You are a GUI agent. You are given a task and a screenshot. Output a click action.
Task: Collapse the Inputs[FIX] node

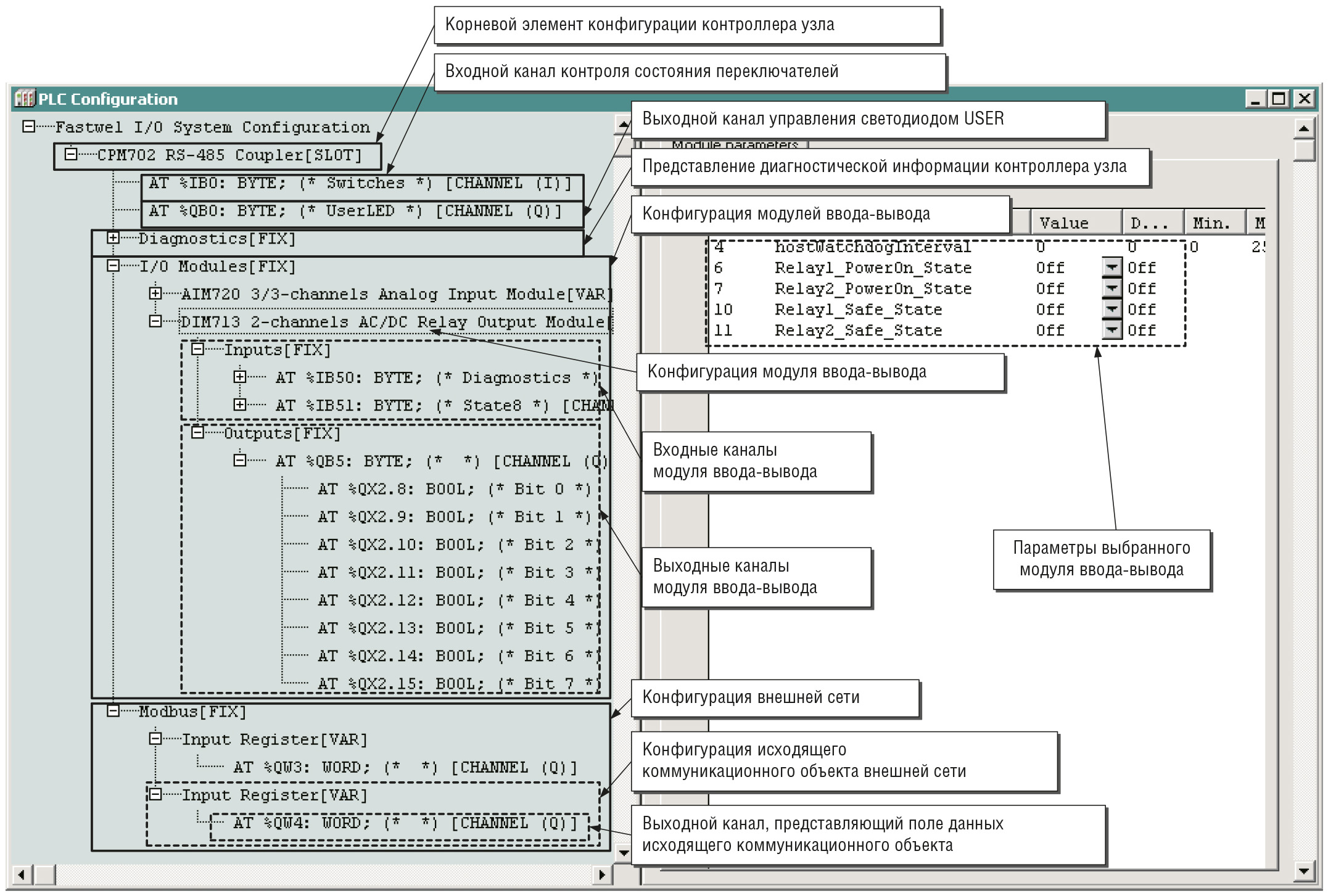coord(197,349)
